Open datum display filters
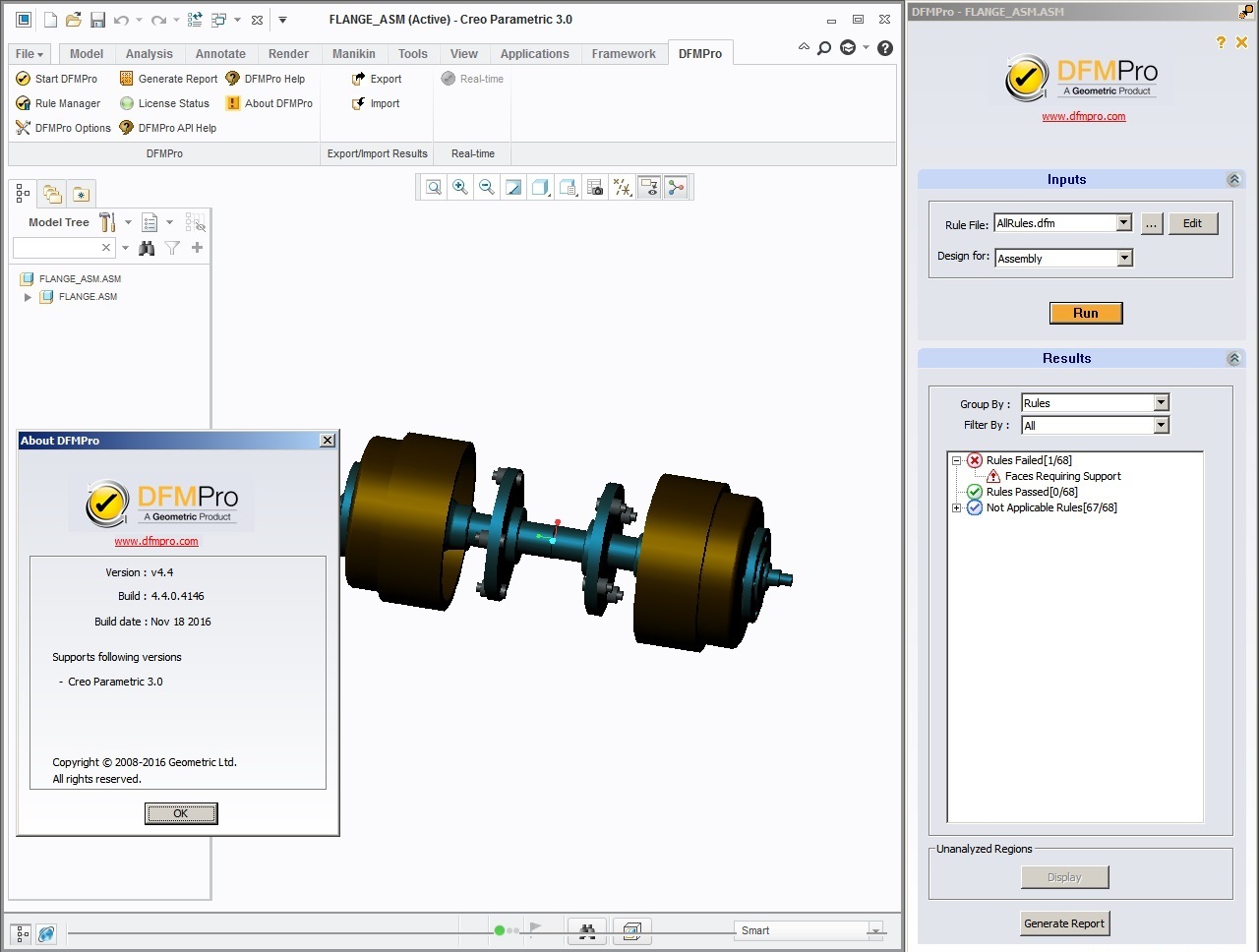 (622, 187)
